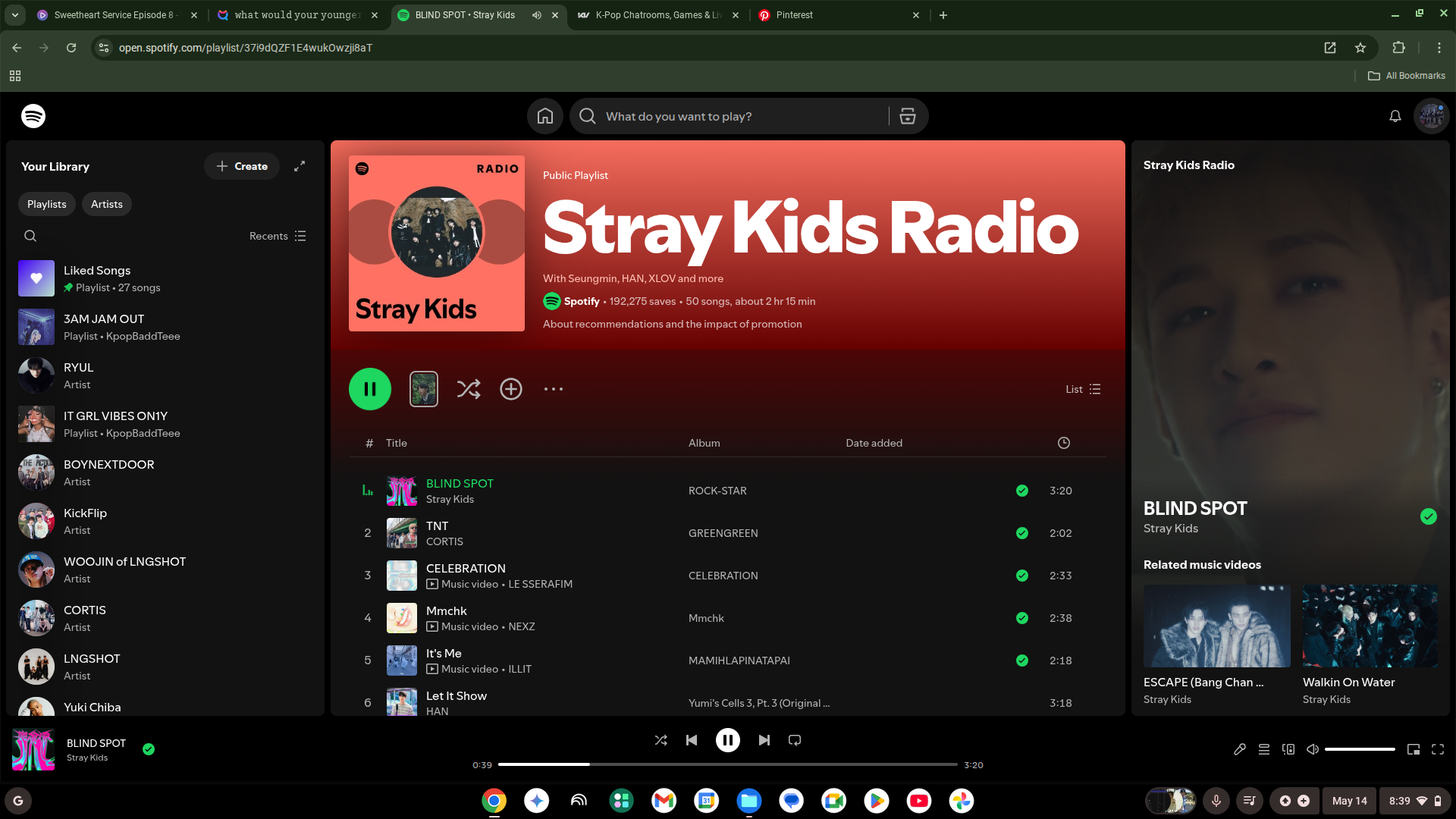Mute the volume speaker icon

[1313, 749]
